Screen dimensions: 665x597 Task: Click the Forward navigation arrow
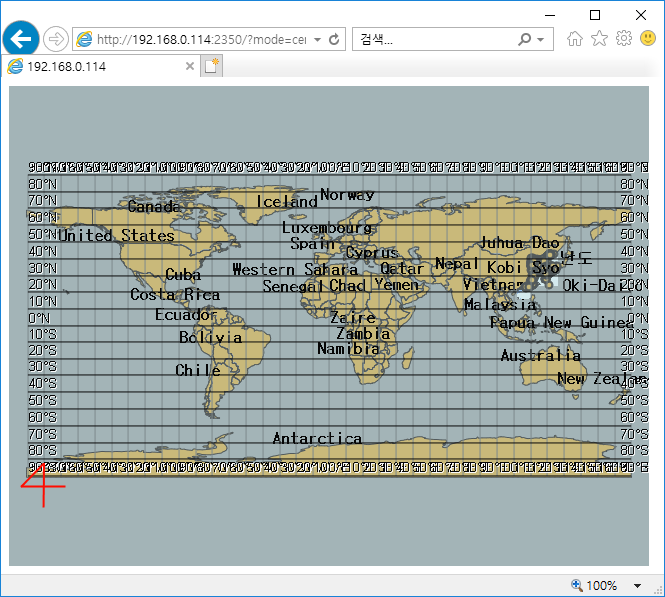[56, 39]
